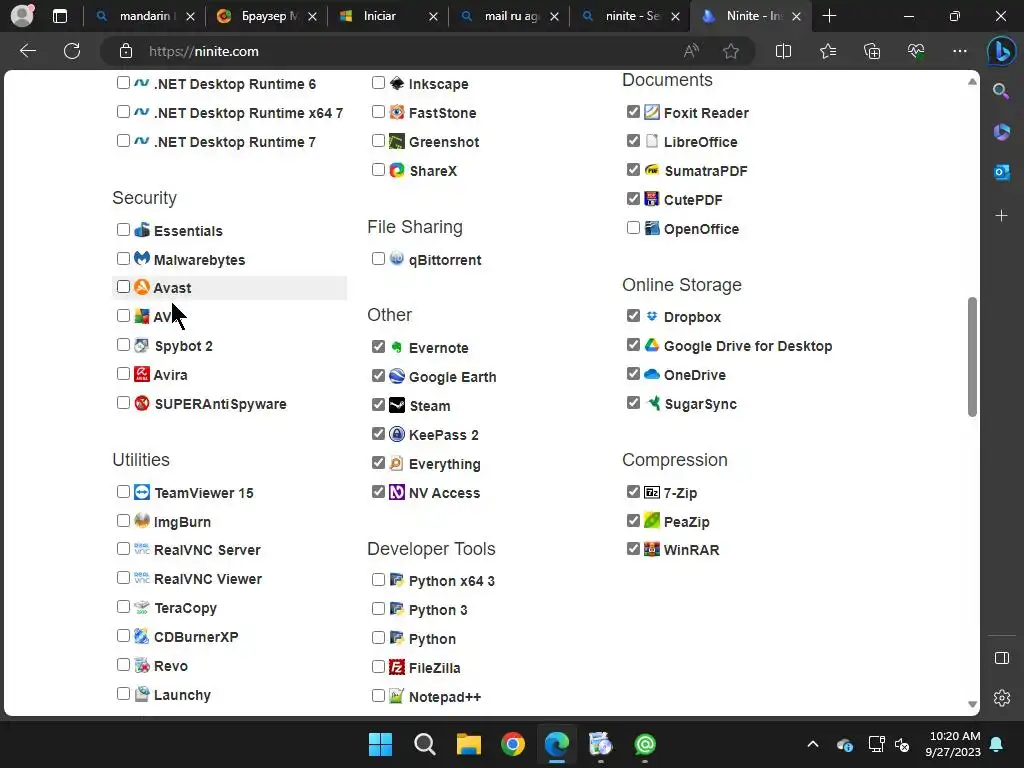Image resolution: width=1024 pixels, height=768 pixels.
Task: Open the Edge split screen button
Action: tap(783, 51)
